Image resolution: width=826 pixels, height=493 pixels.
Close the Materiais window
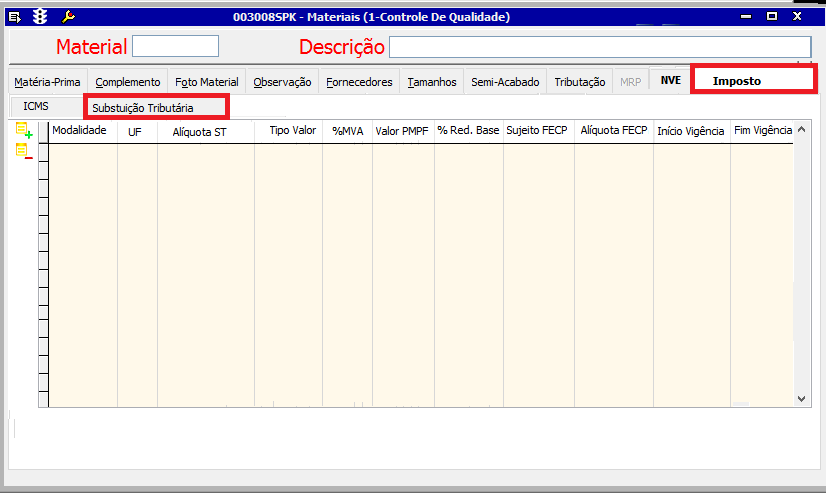(x=798, y=16)
